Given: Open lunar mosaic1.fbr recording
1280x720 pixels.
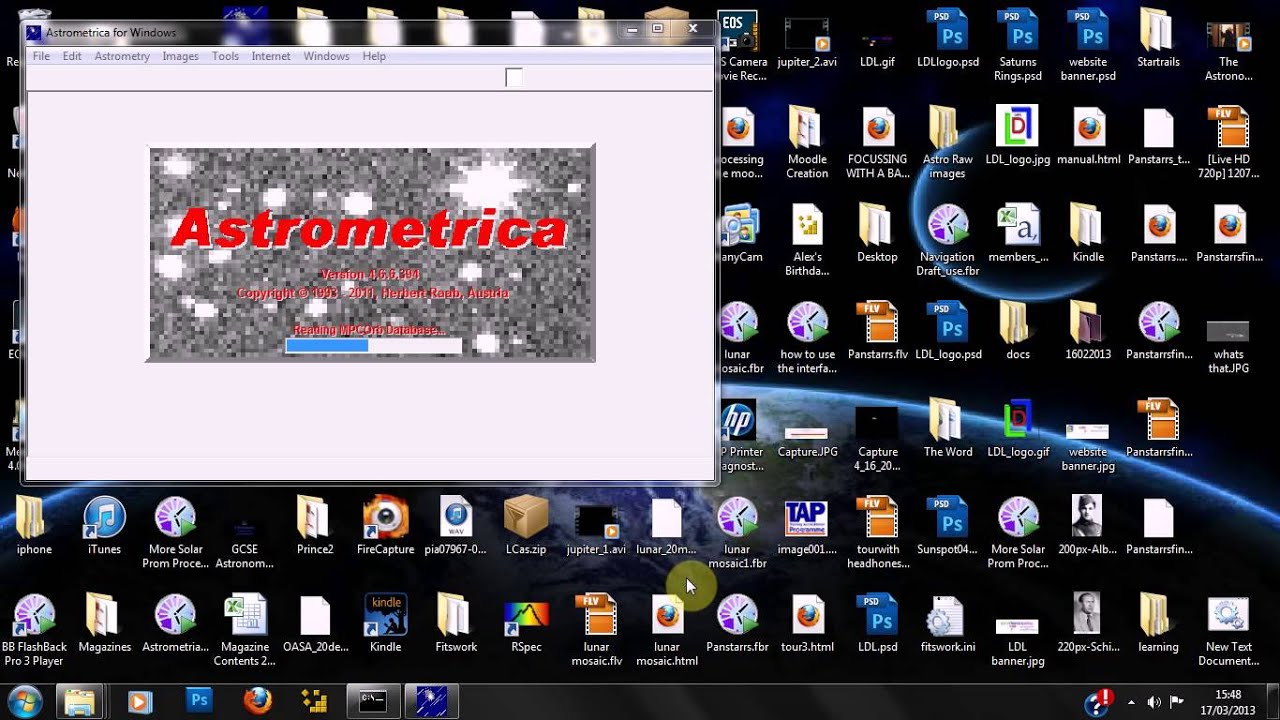Looking at the screenshot, I should coord(737,534).
